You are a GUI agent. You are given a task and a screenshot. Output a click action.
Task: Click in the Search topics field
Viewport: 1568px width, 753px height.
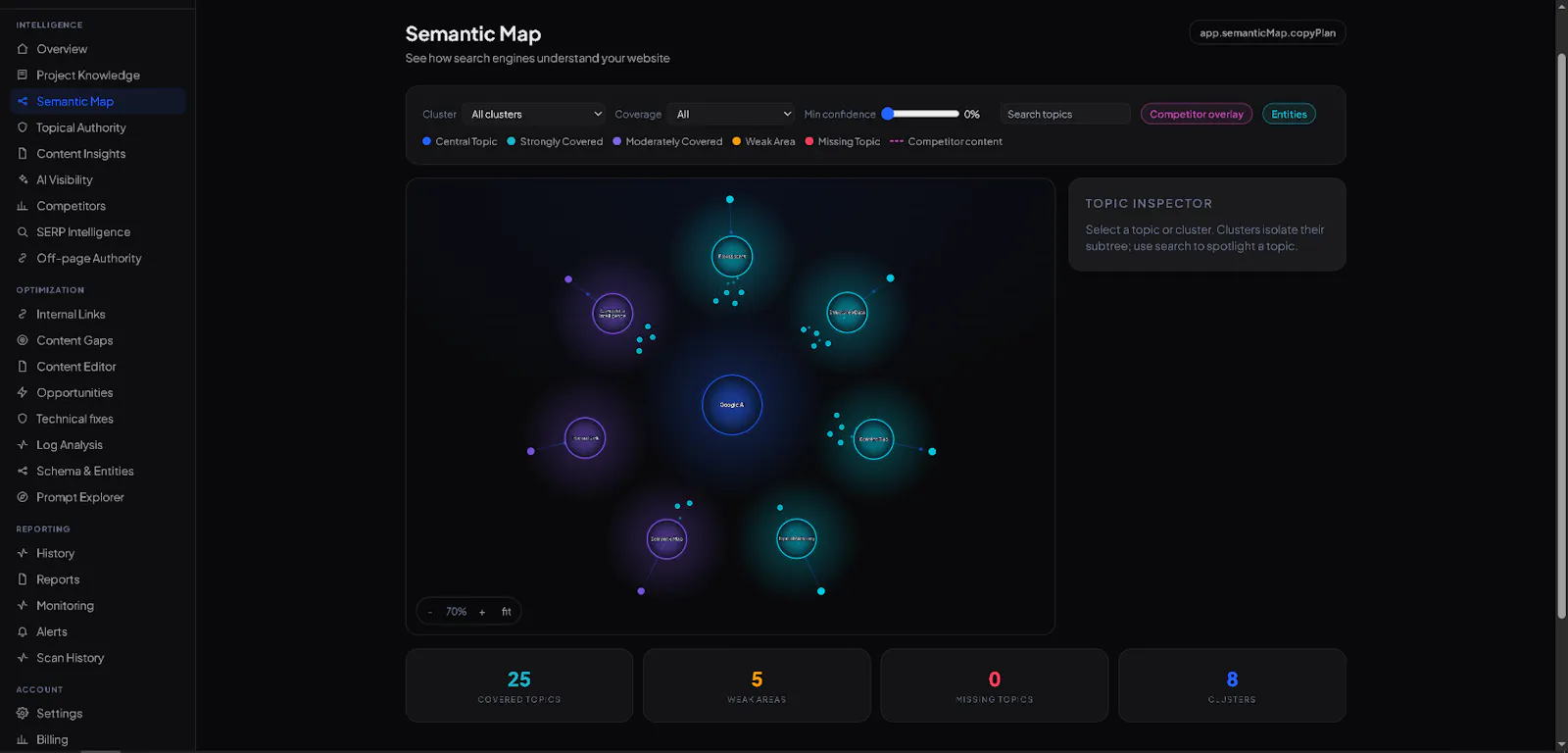coord(1065,114)
